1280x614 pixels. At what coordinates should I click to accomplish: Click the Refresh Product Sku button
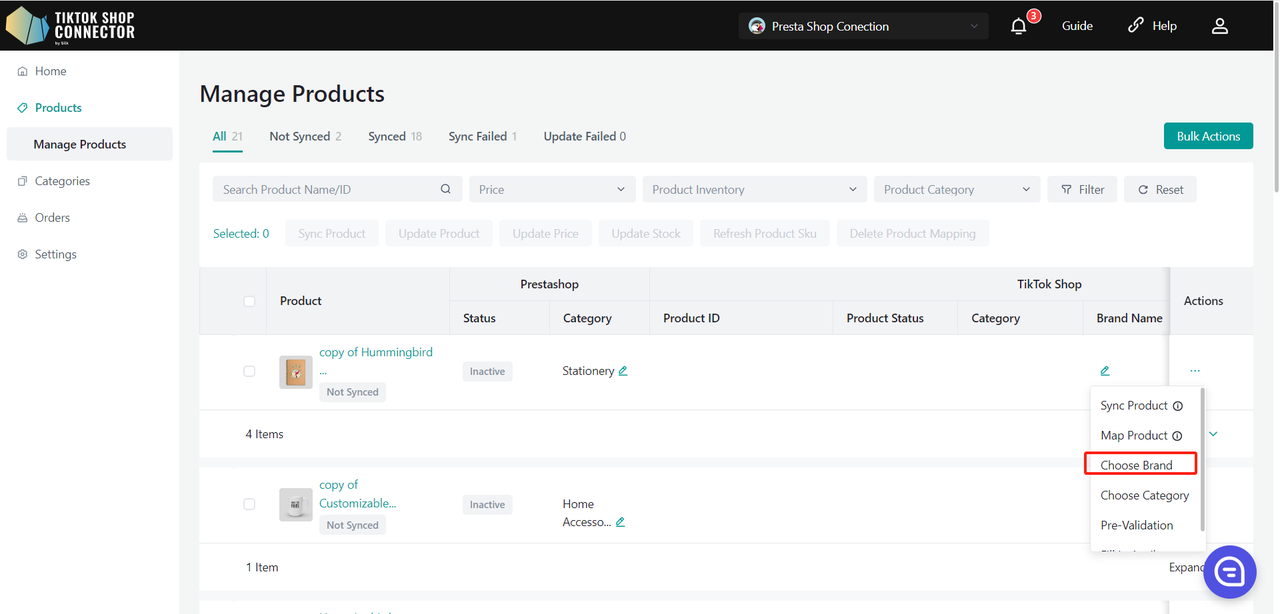tap(765, 234)
